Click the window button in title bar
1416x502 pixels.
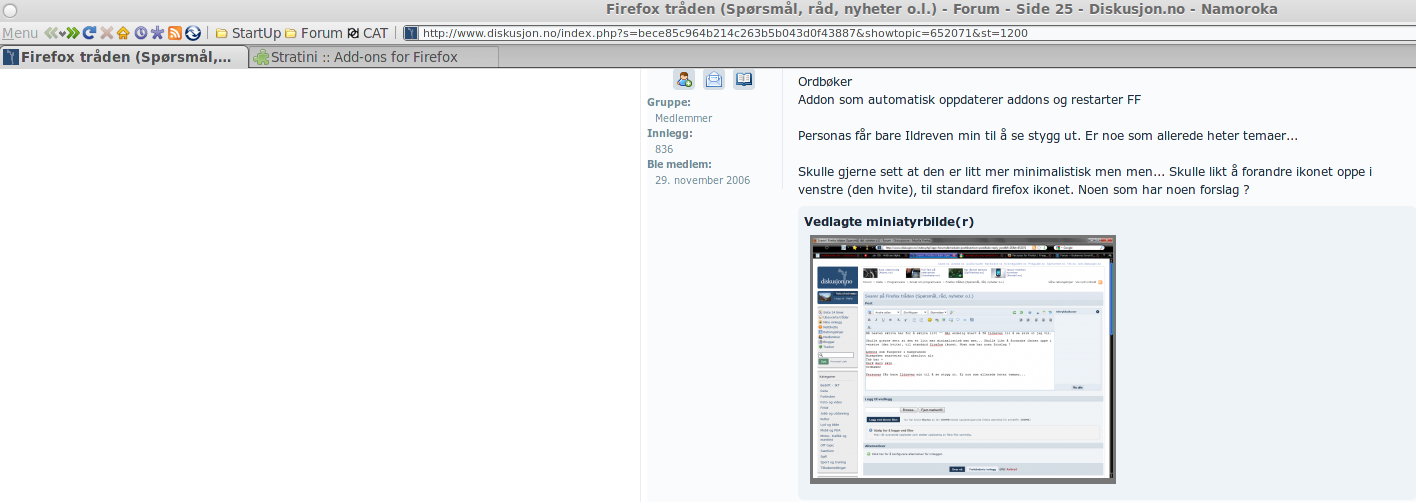click(x=8, y=9)
